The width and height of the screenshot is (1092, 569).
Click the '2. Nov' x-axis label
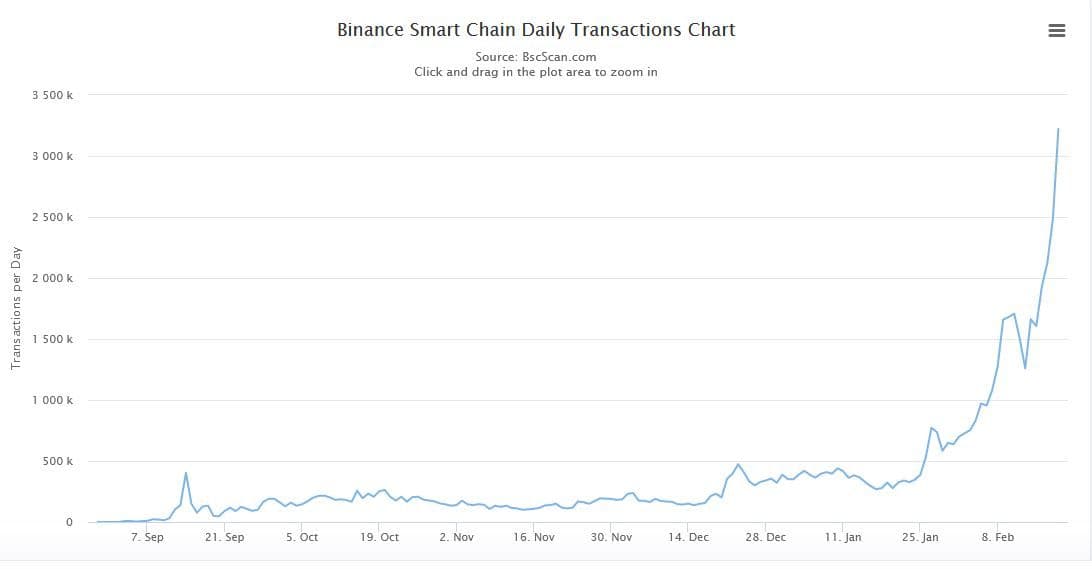pos(456,537)
